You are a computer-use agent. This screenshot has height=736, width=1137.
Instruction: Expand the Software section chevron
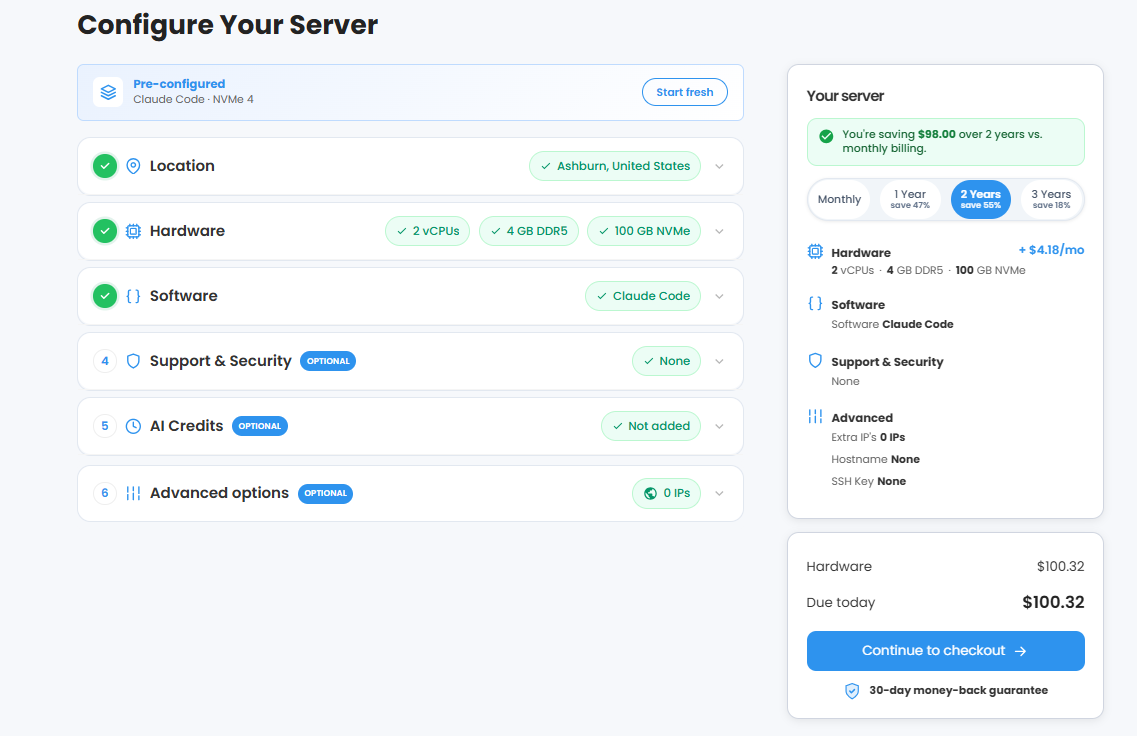pyautogui.click(x=719, y=296)
